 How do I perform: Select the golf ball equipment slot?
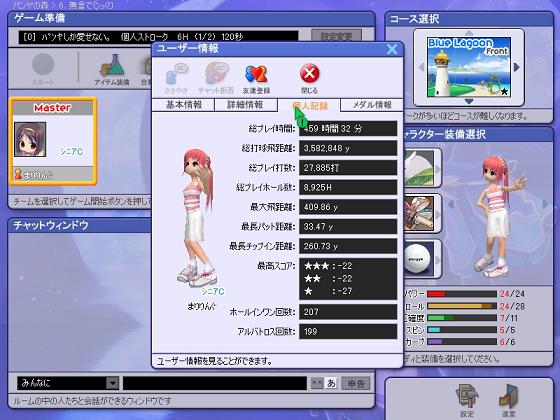[419, 259]
